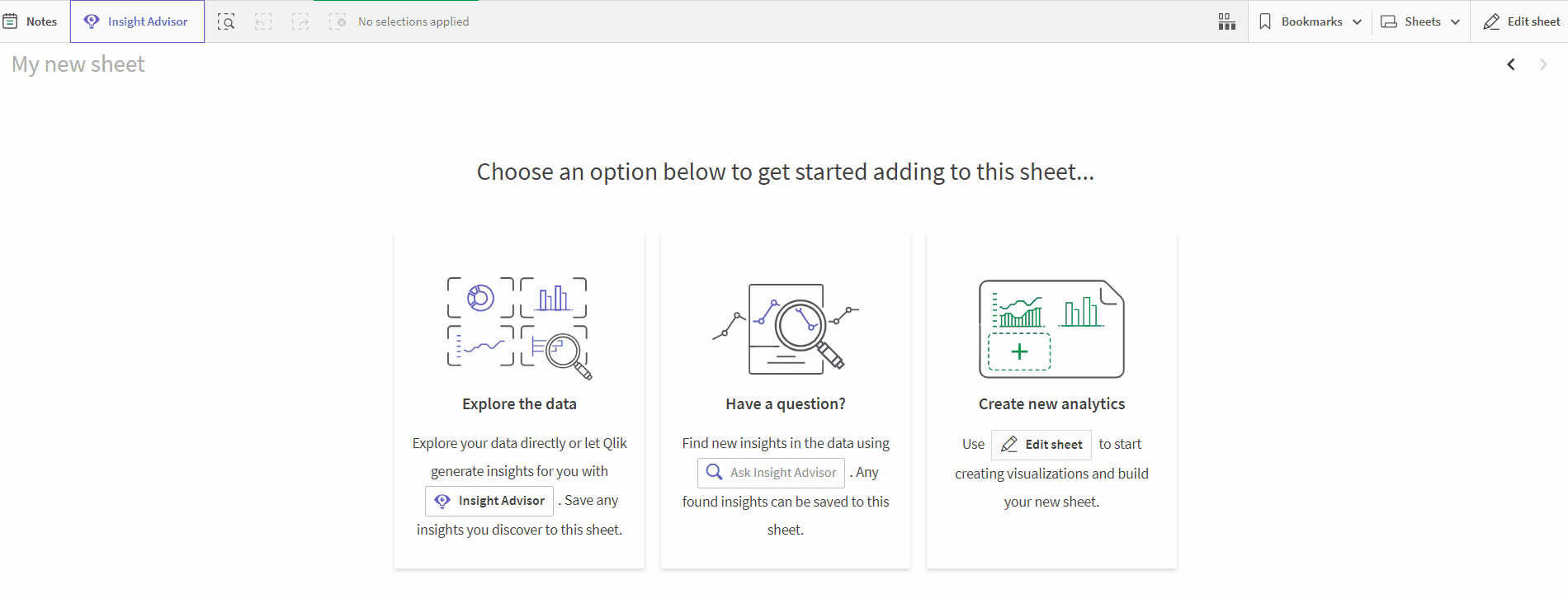Open the Notes panel
This screenshot has height=599, width=1568.
pyautogui.click(x=31, y=21)
